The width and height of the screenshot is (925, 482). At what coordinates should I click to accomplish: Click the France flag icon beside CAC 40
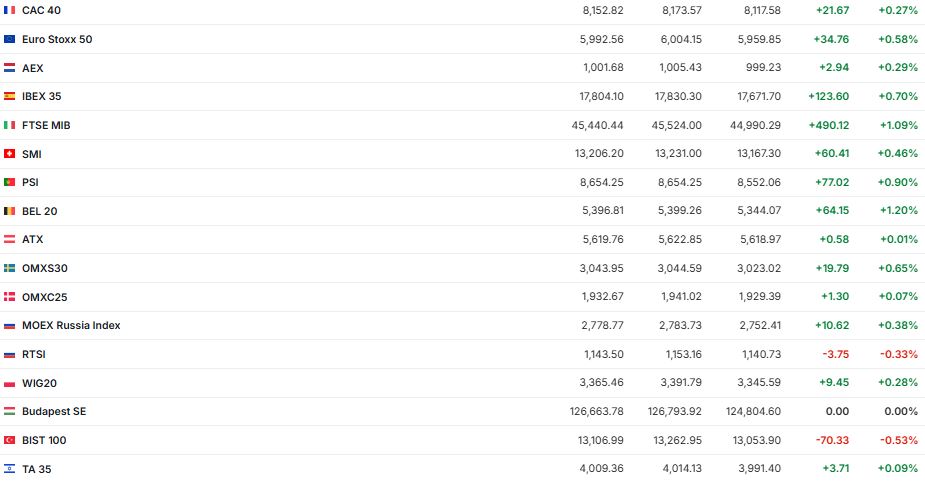point(10,10)
